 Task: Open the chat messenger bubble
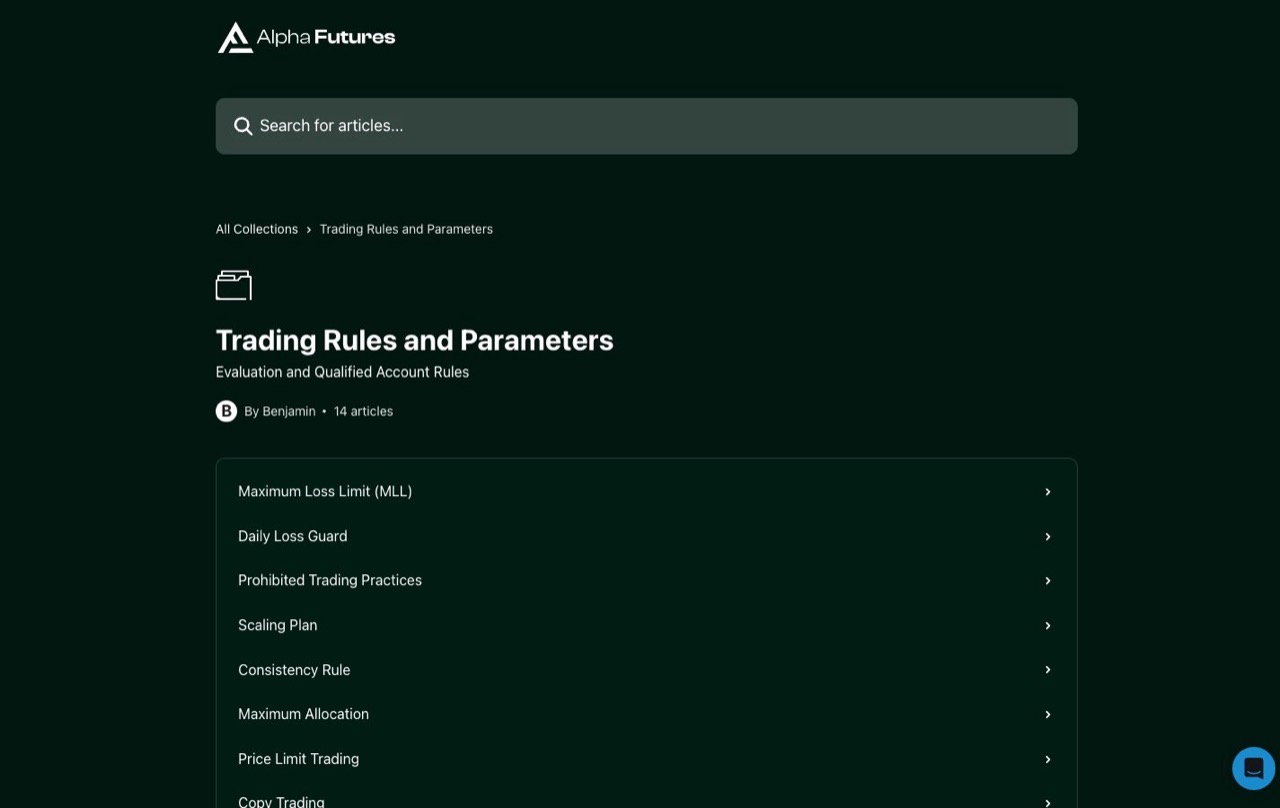coord(1253,768)
